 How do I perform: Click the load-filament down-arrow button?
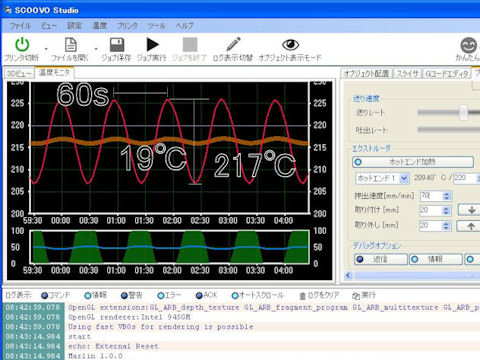click(x=471, y=210)
